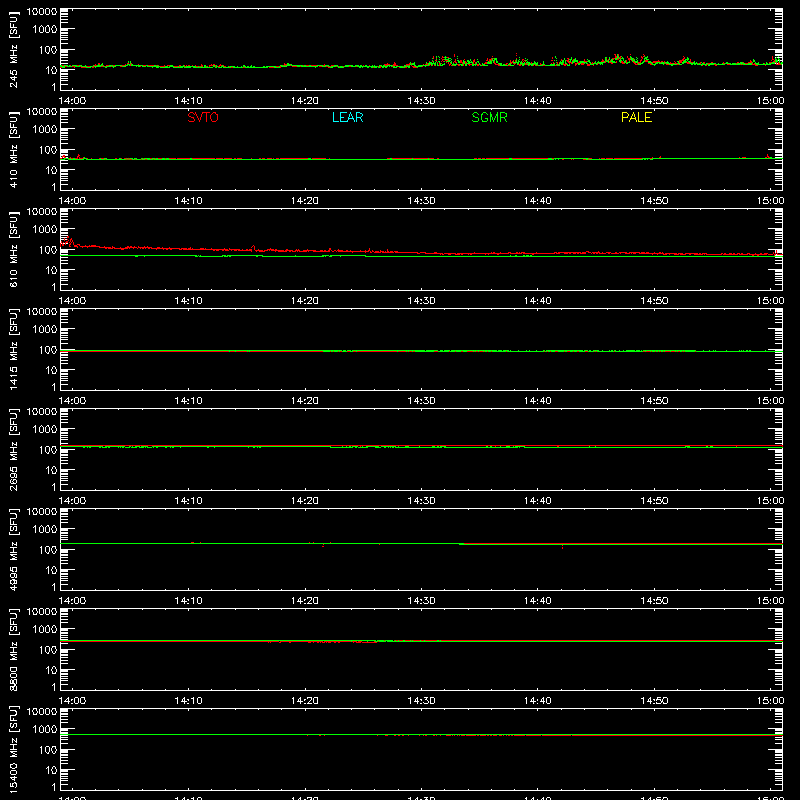Click '14:00' tick label below 245 MHz panel
The height and width of the screenshot is (800, 800).
click(72, 101)
